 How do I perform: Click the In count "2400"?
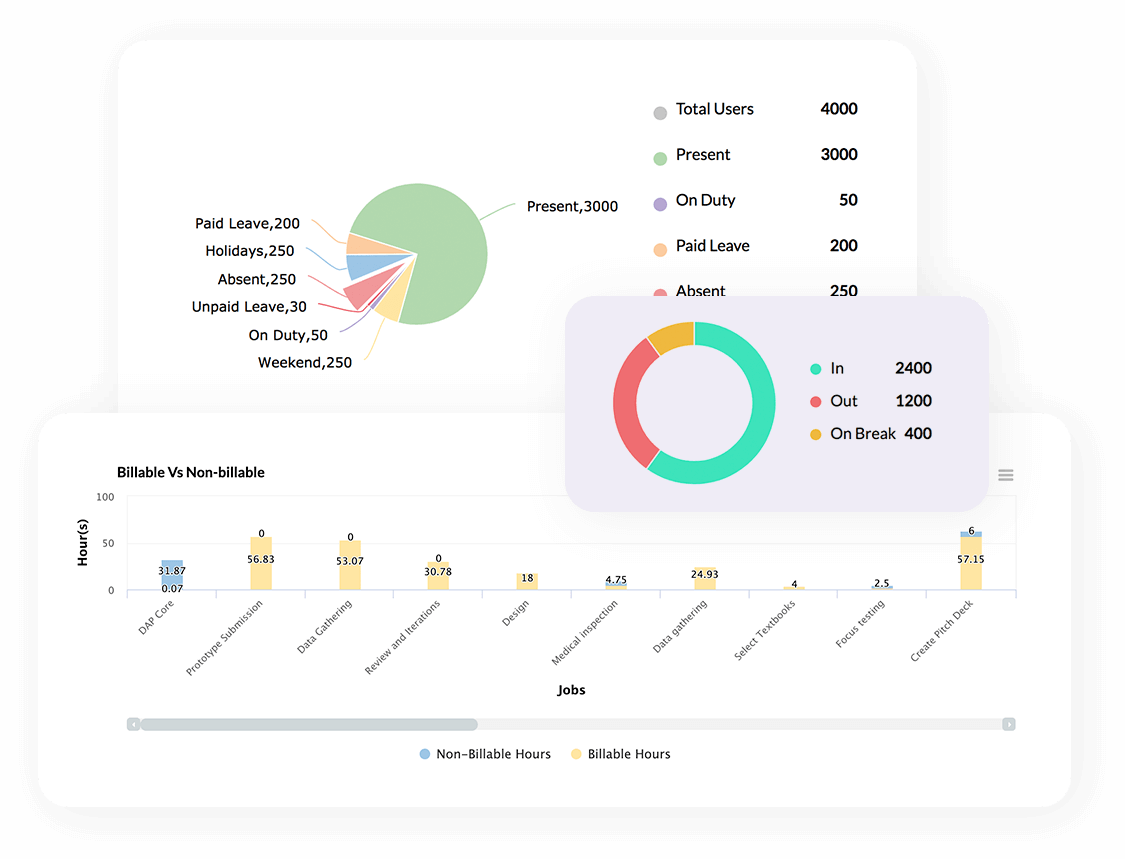[x=913, y=369]
